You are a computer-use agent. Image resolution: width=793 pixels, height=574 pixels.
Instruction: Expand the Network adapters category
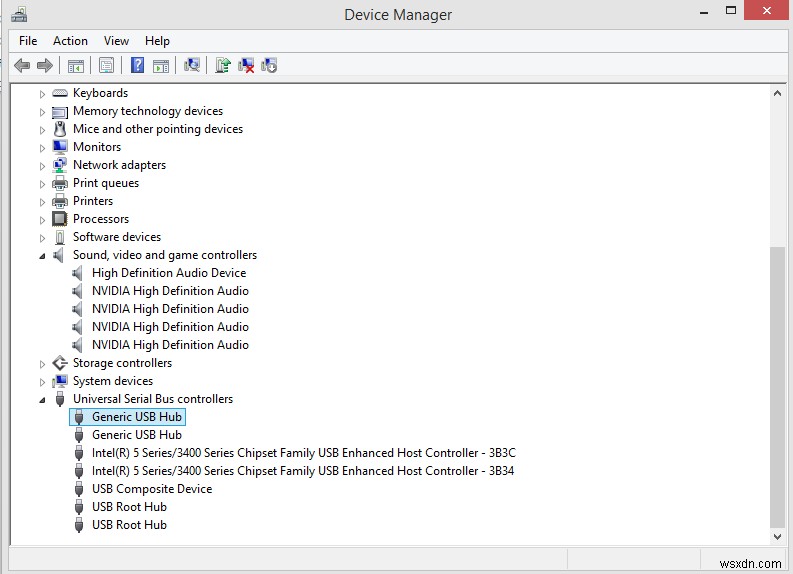pyautogui.click(x=42, y=166)
